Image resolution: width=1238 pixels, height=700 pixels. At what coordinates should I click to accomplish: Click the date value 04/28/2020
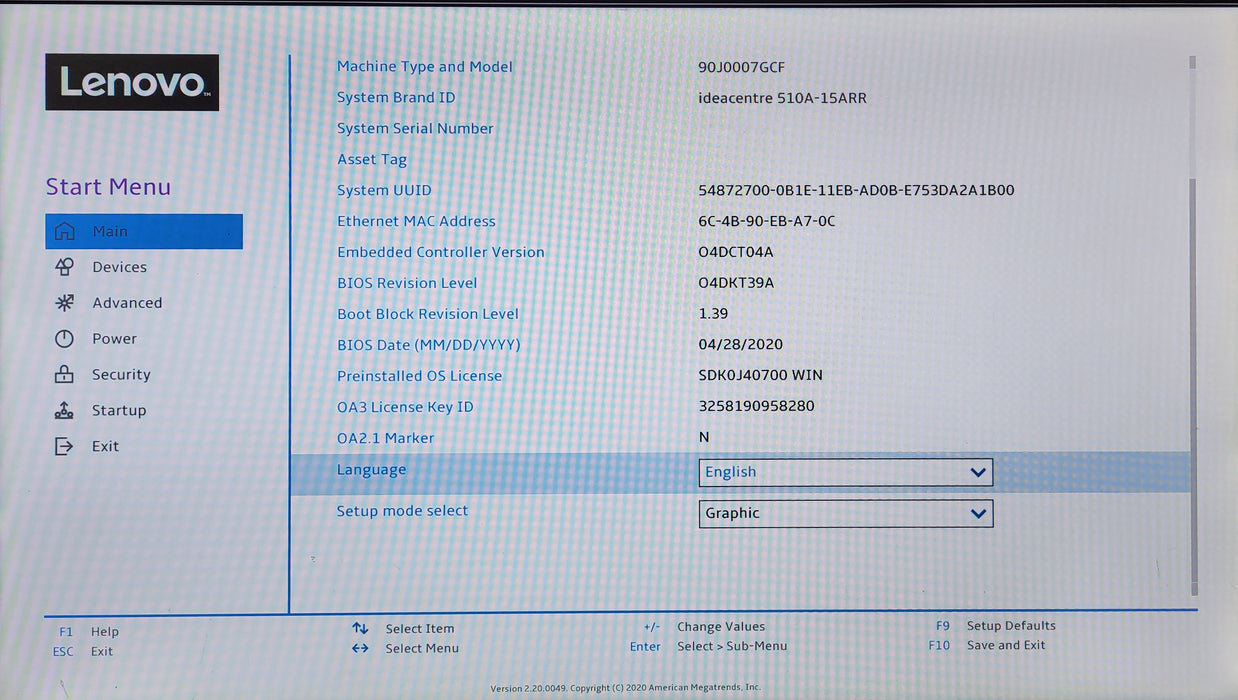(741, 345)
